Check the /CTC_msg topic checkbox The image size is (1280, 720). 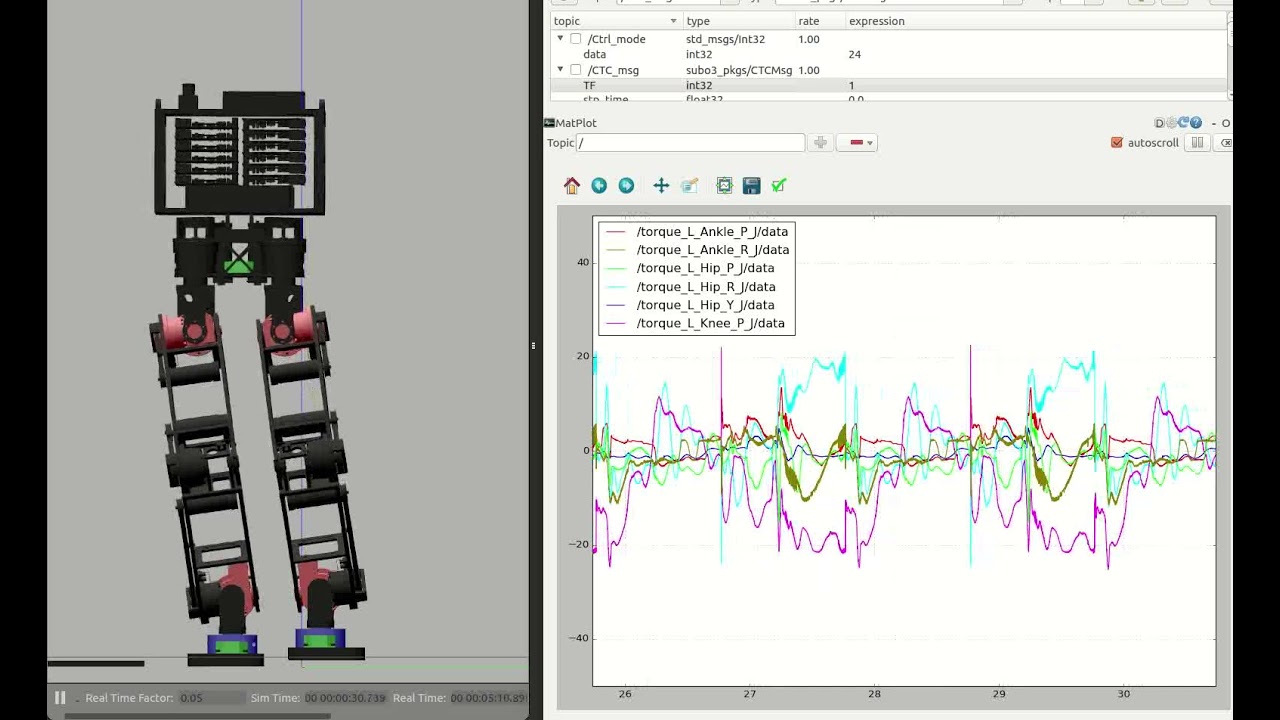tap(575, 70)
